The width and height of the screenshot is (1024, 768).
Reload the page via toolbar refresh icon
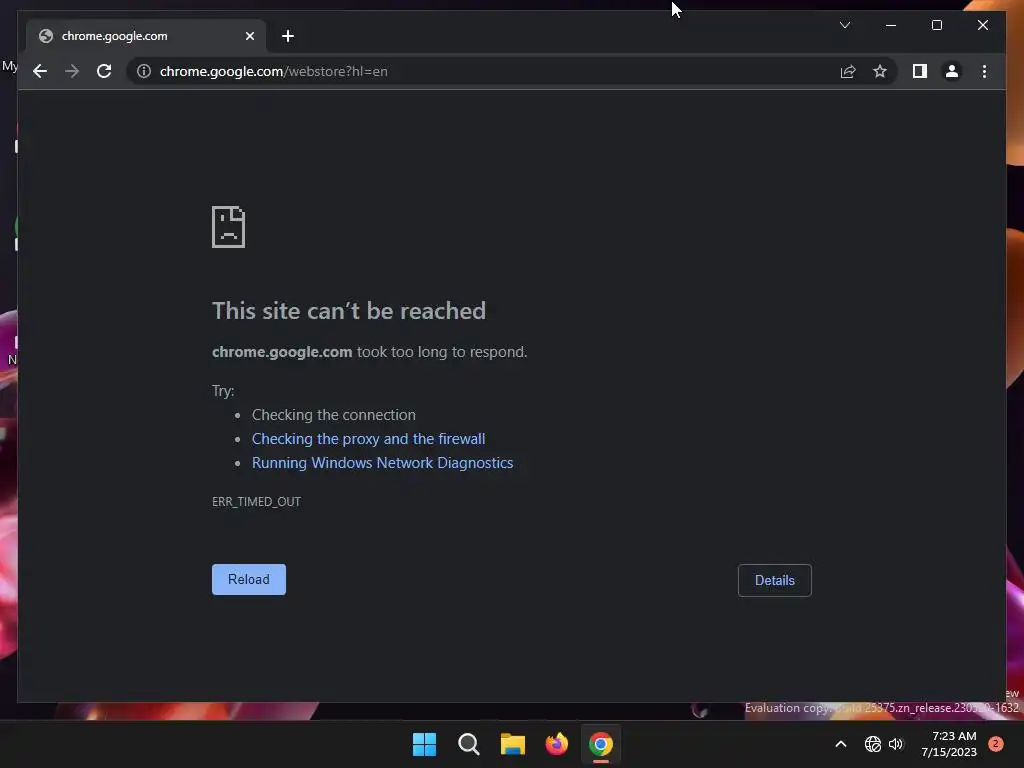(x=104, y=71)
